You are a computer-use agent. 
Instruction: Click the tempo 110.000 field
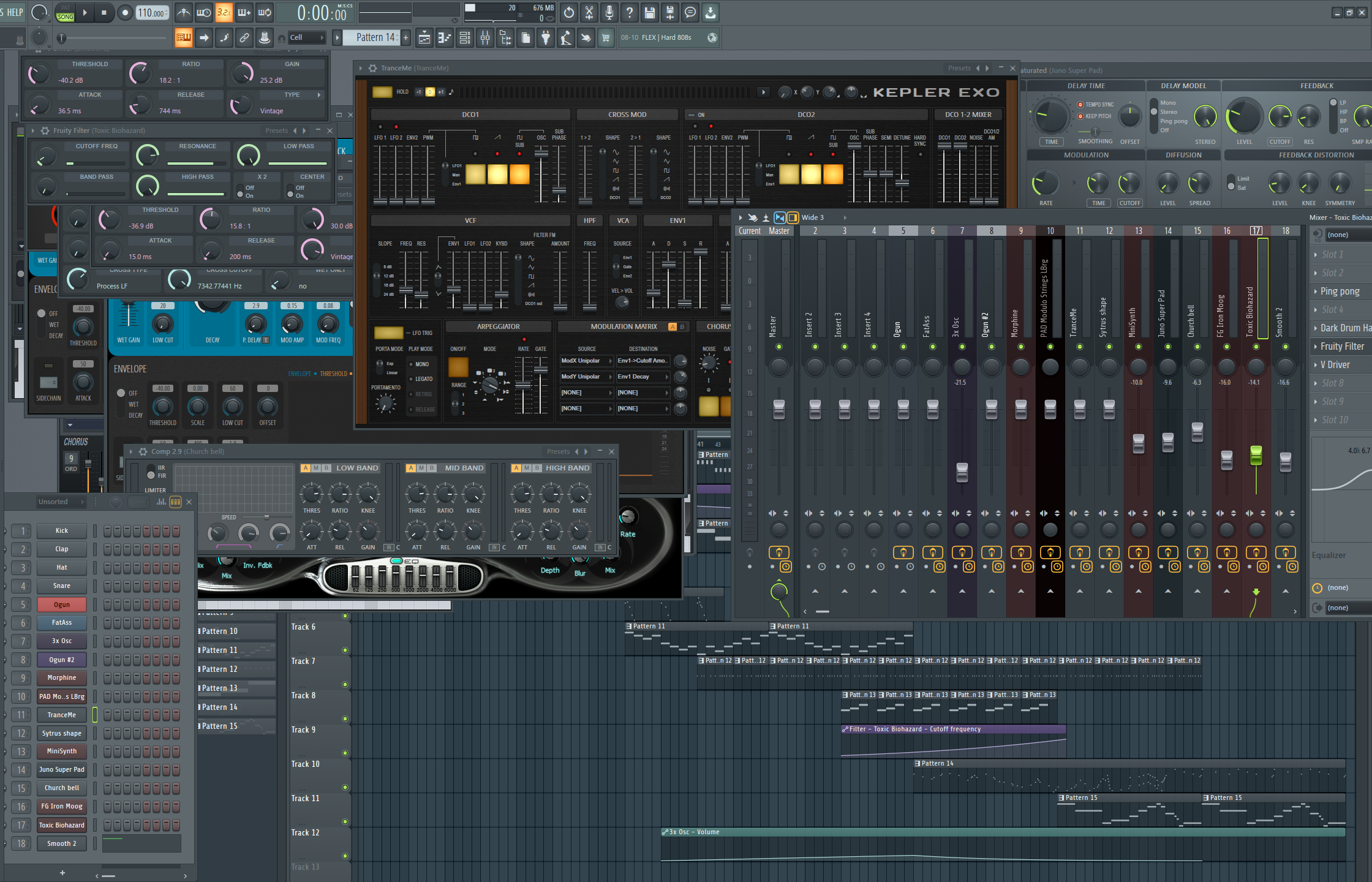point(151,13)
